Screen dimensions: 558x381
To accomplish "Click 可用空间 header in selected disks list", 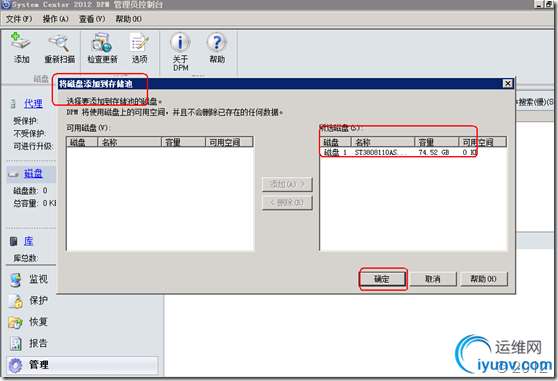I will point(482,142).
